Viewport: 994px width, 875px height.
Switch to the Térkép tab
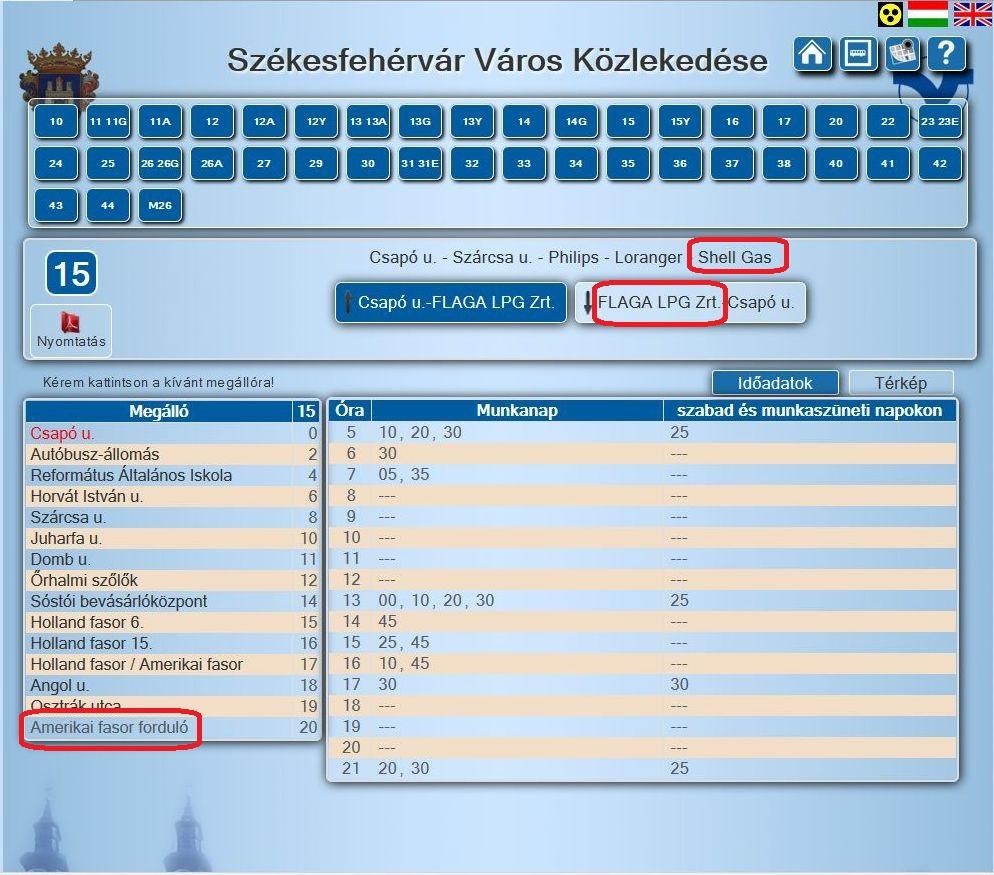point(901,383)
